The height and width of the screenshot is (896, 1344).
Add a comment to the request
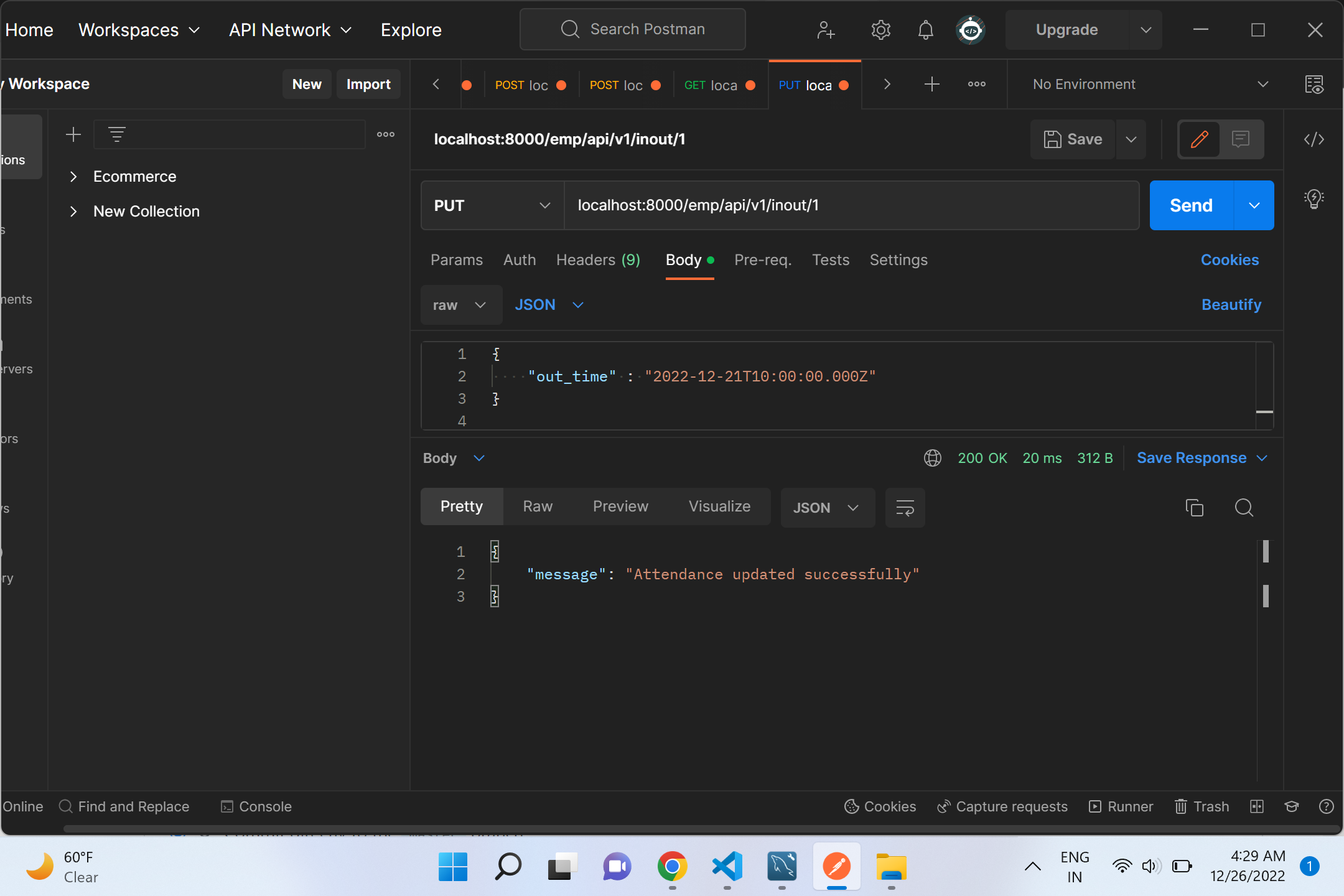tap(1241, 139)
